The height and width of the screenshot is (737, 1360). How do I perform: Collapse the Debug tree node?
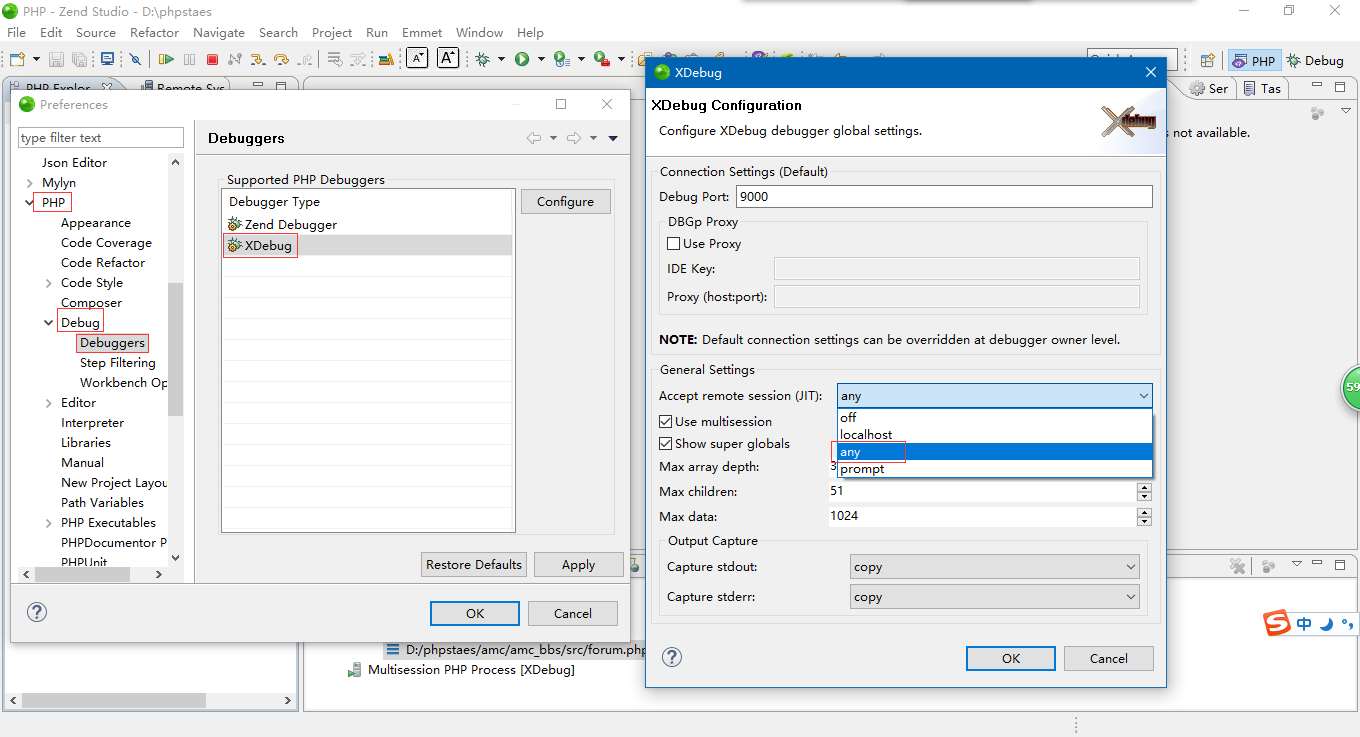coord(49,323)
